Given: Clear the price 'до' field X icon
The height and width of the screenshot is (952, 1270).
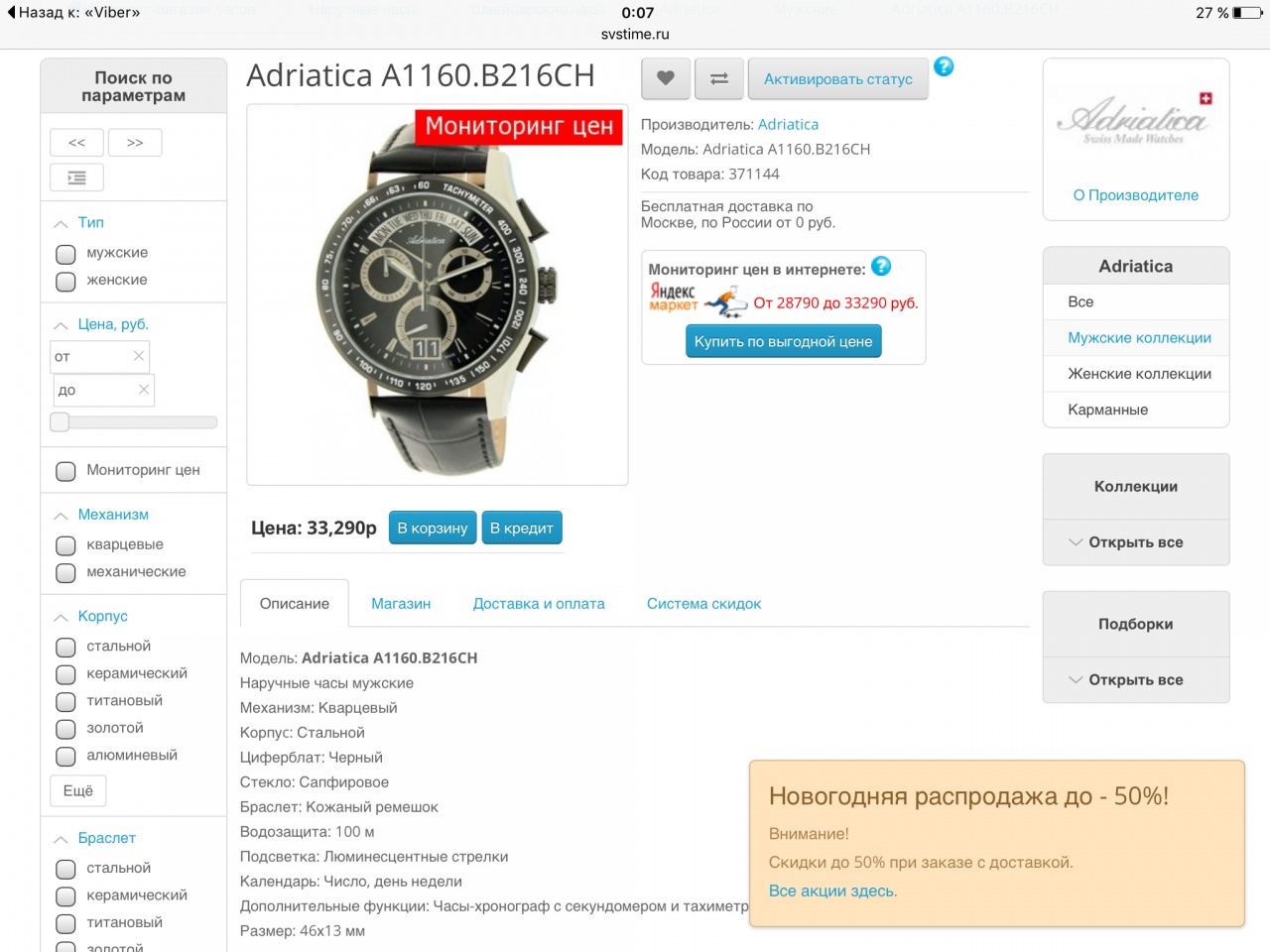Looking at the screenshot, I should coord(144,390).
